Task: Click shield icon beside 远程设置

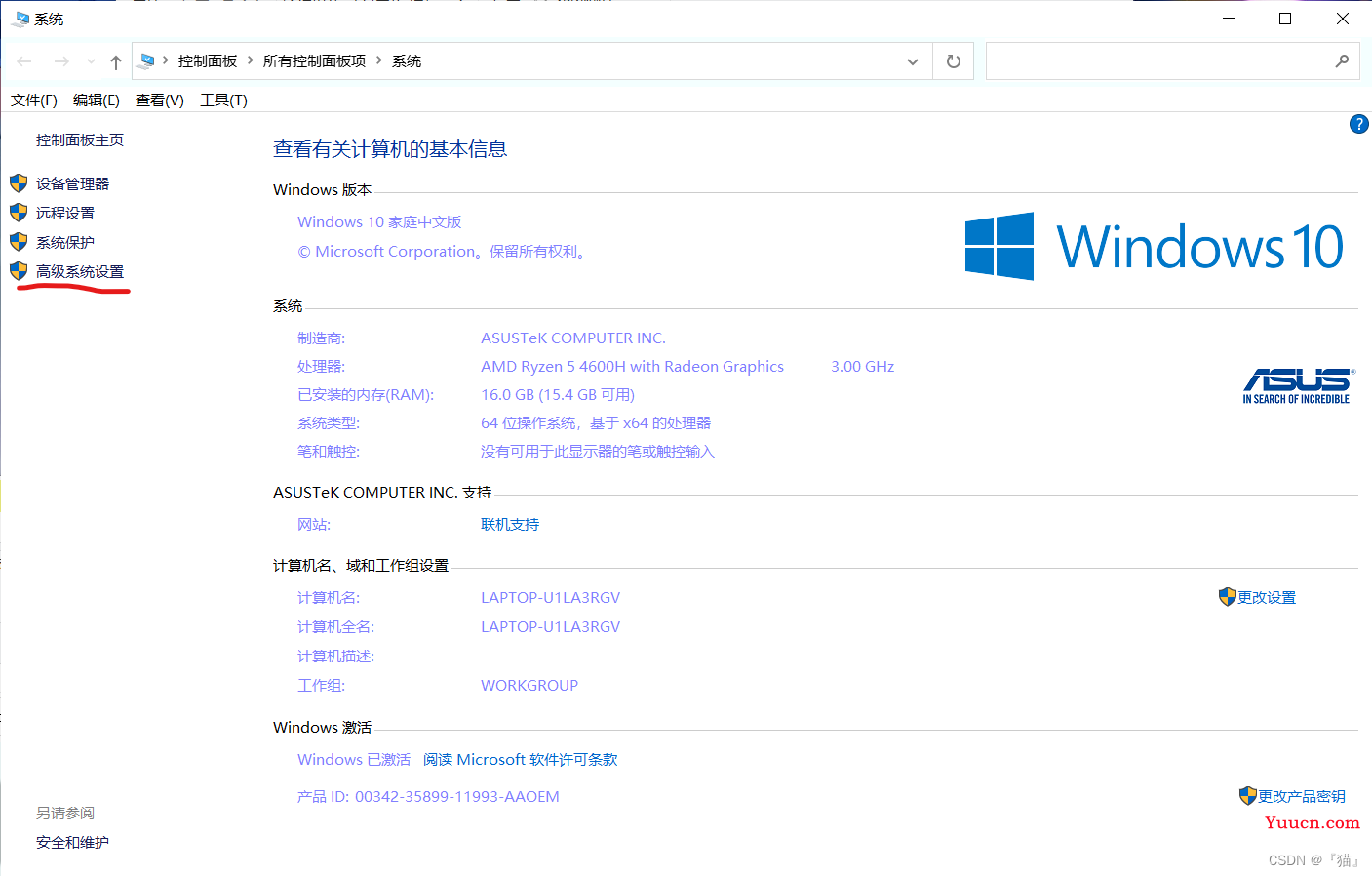Action: [x=19, y=213]
